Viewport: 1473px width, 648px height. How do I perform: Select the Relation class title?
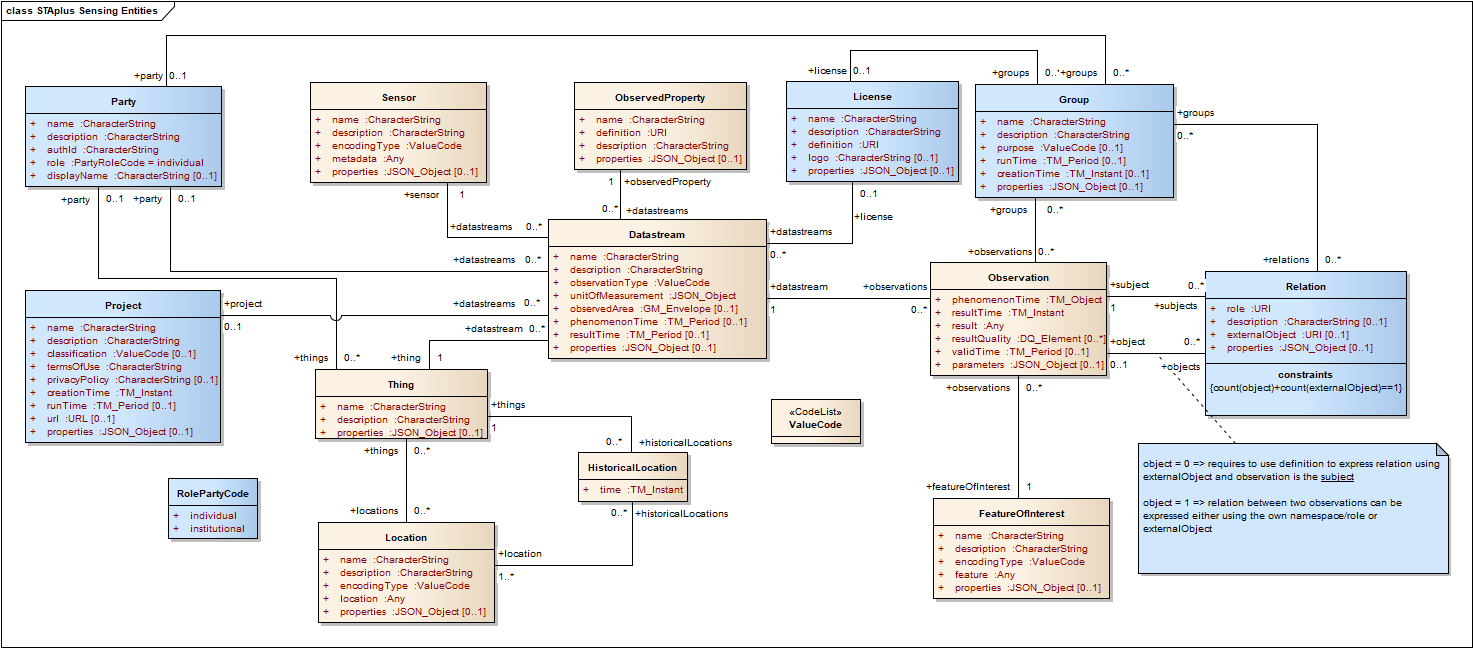1306,286
